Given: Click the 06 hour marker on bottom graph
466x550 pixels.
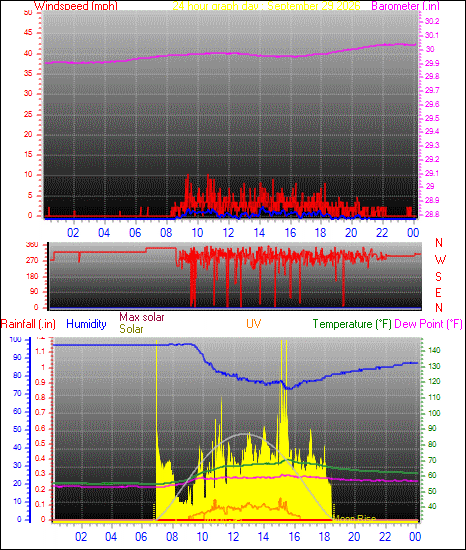Looking at the screenshot, I should tap(141, 536).
